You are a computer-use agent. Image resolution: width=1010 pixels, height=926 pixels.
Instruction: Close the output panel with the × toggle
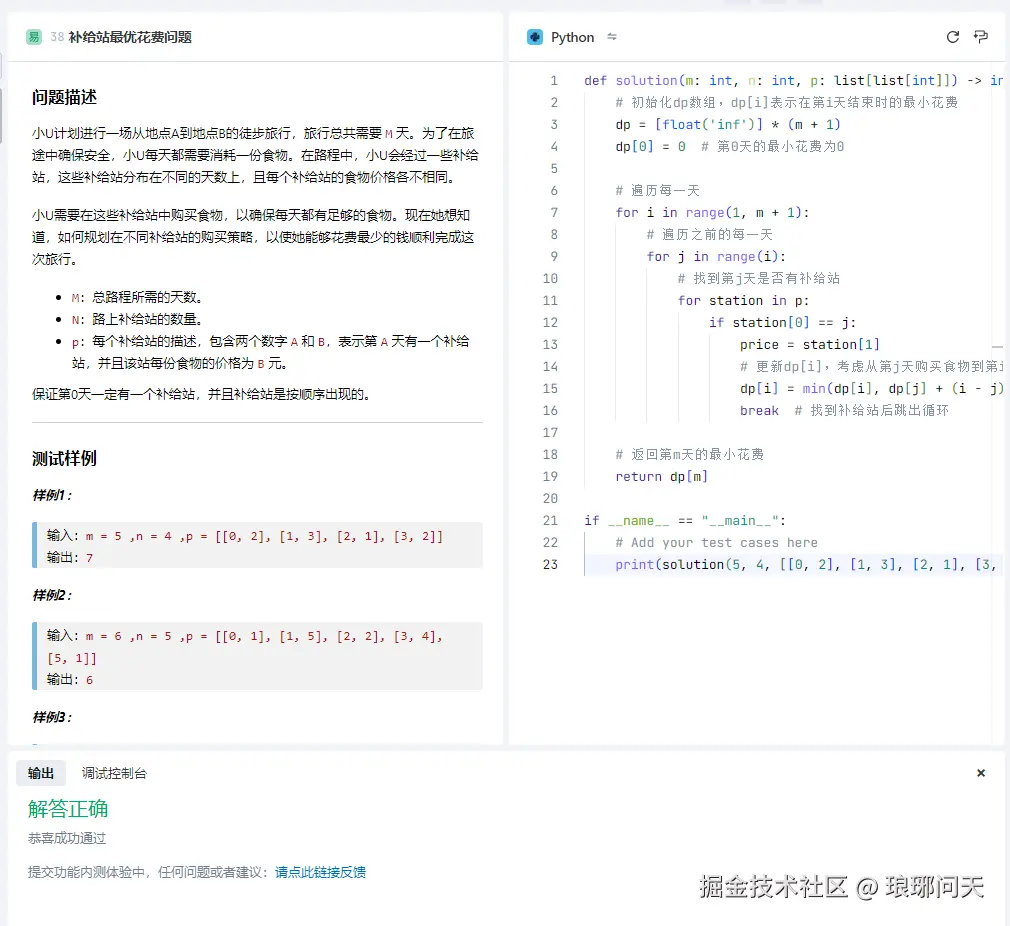point(981,772)
